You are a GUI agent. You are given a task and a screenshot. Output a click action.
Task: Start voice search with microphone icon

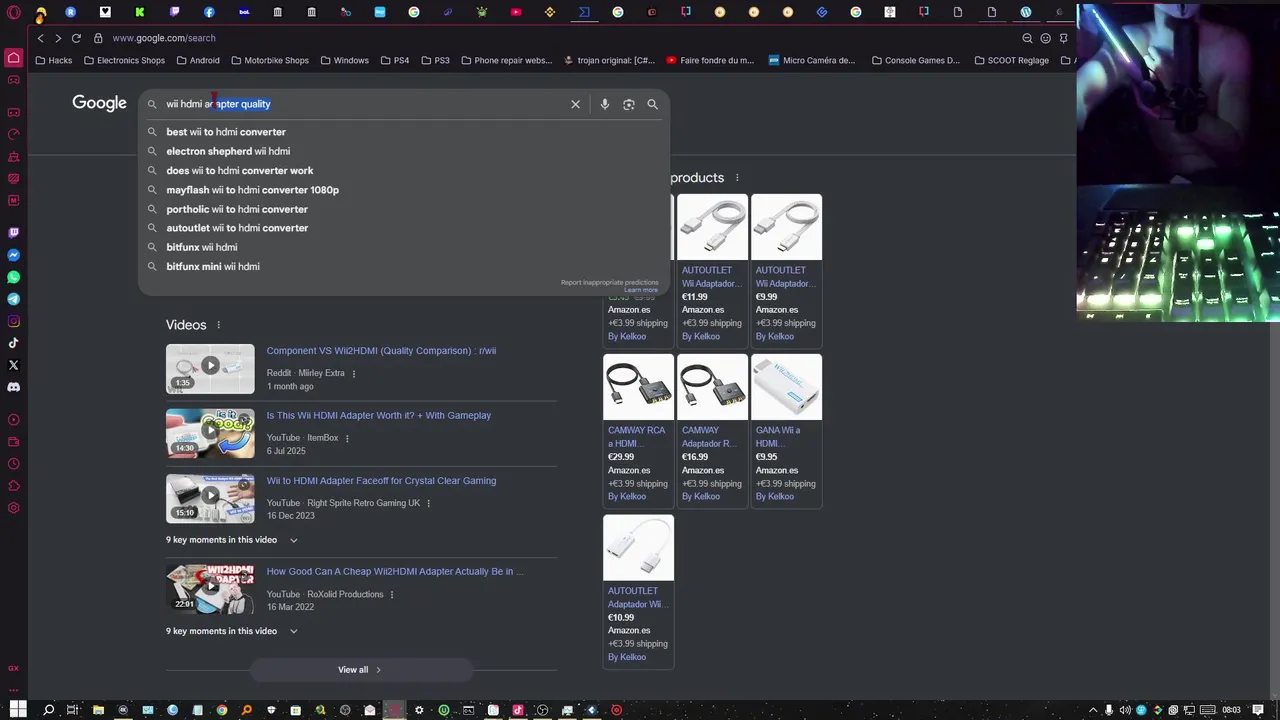(x=604, y=104)
